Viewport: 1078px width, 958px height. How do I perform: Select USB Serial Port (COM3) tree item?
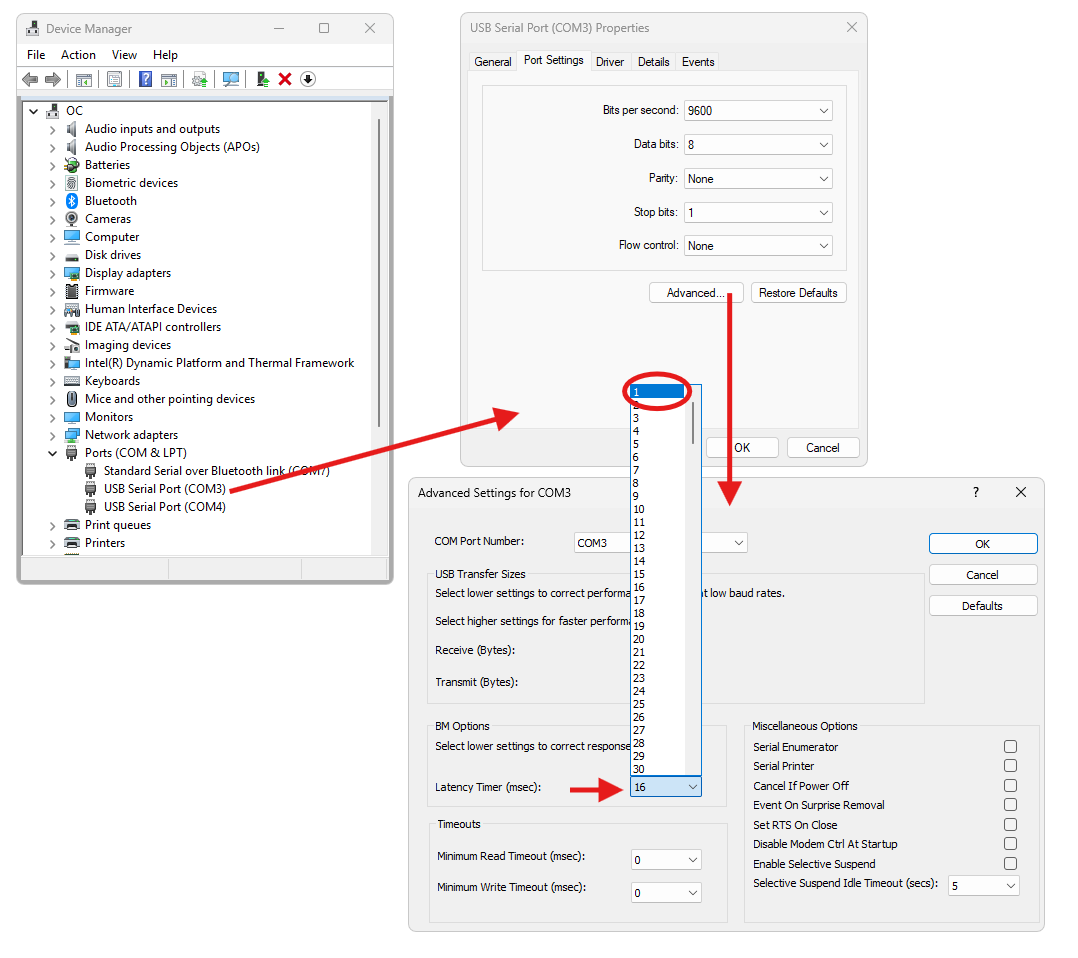pos(165,489)
